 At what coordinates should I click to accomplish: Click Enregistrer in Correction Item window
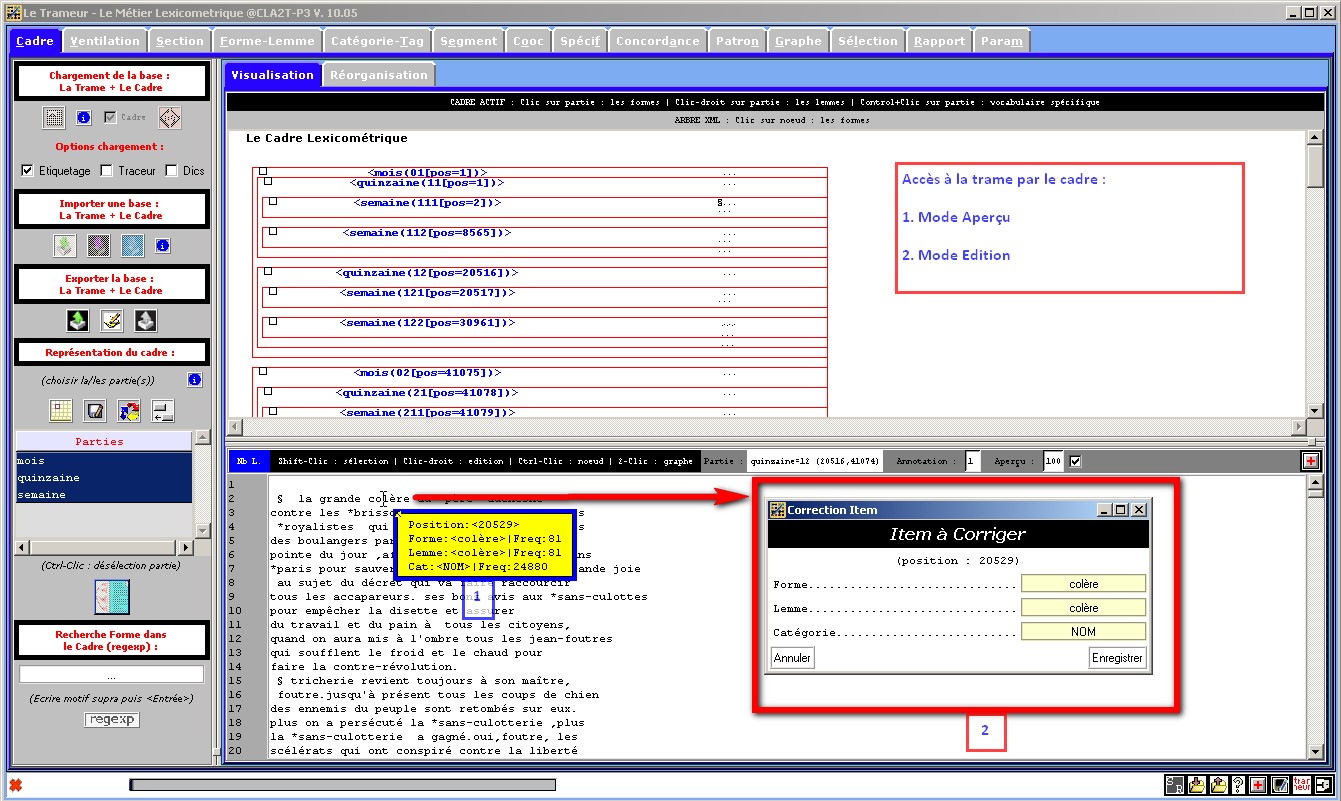click(x=1117, y=658)
